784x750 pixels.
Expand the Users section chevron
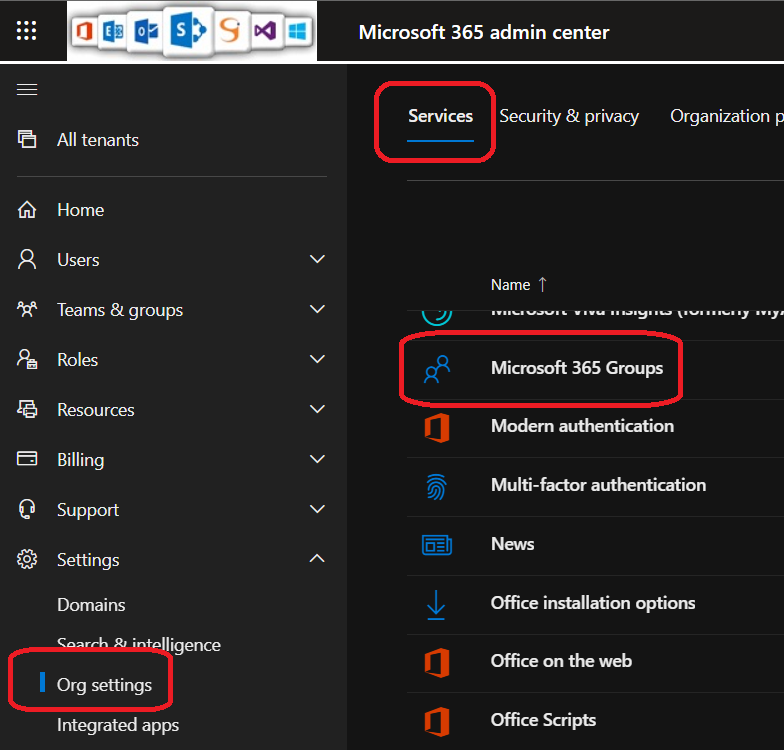pyautogui.click(x=317, y=260)
